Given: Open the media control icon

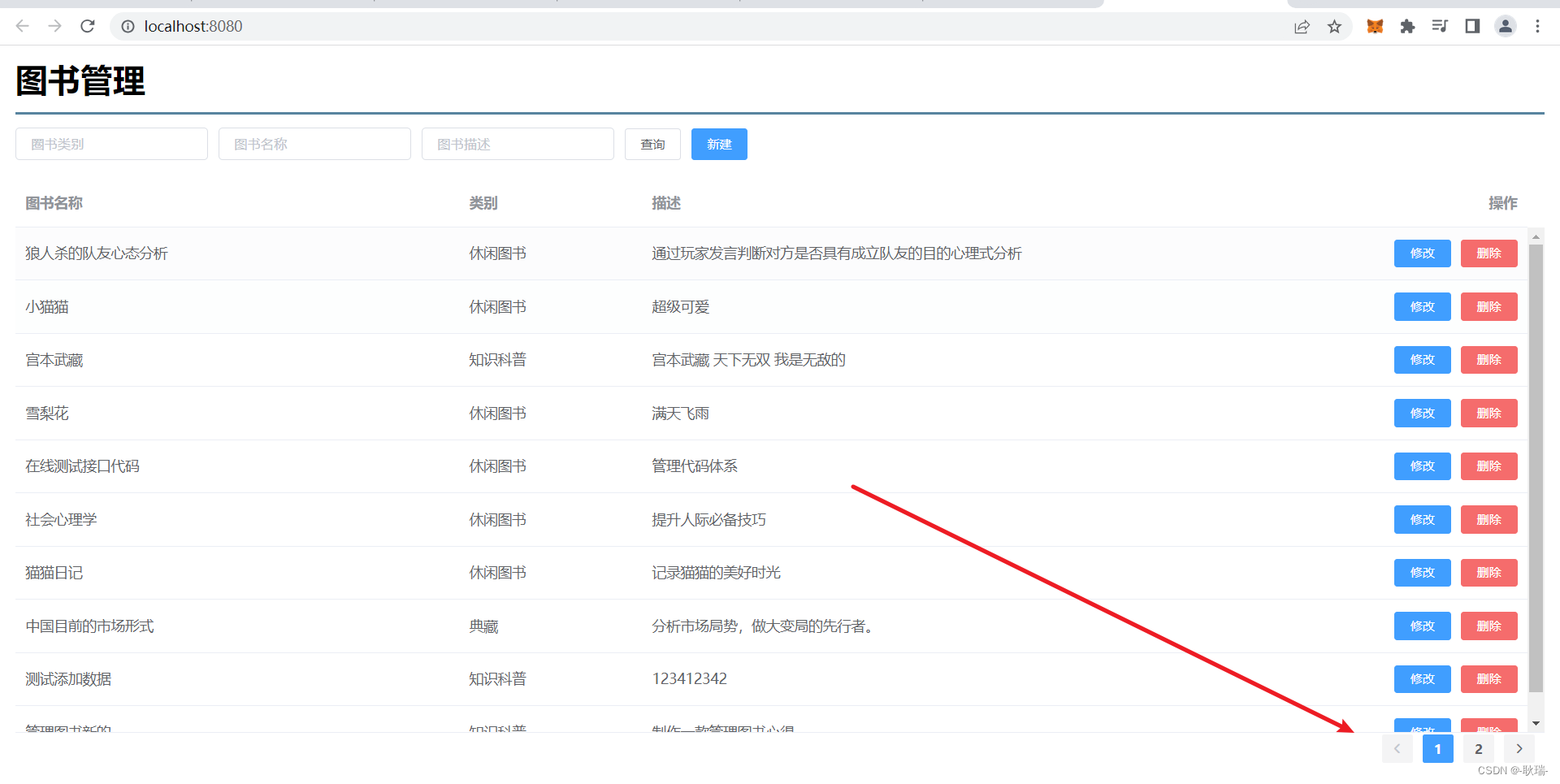Looking at the screenshot, I should (1440, 26).
